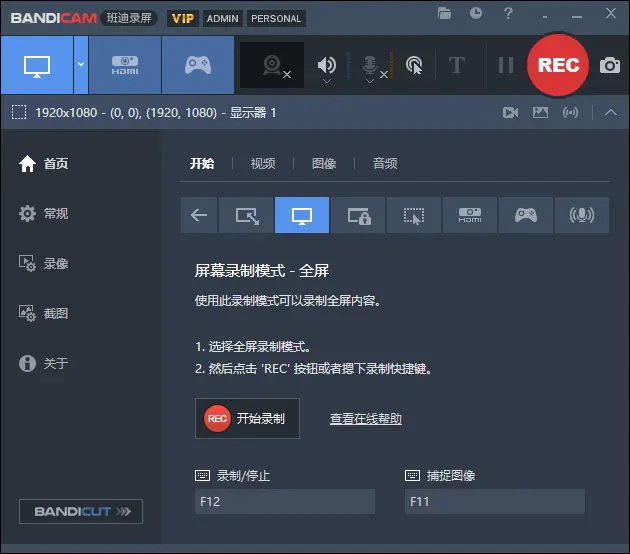Viewport: 630px width, 554px height.
Task: Click the 录制/停止 hotkey field showing F12
Action: pyautogui.click(x=284, y=501)
